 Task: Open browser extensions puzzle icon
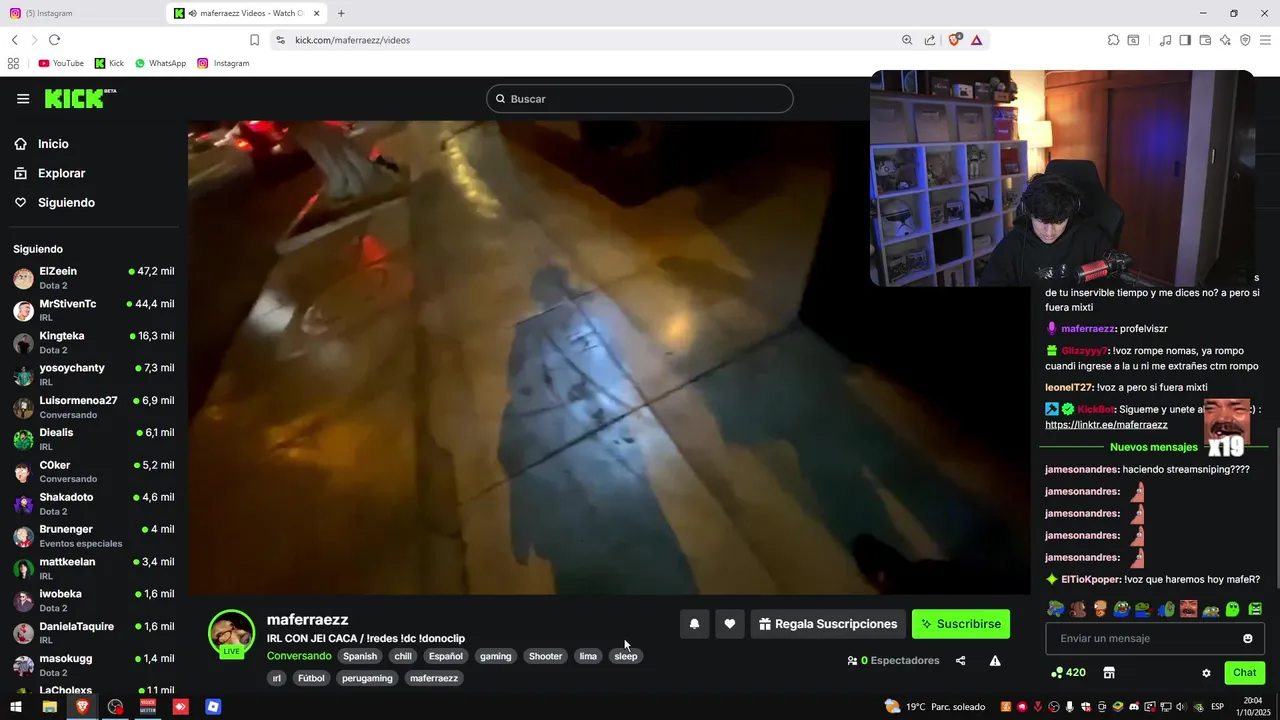pyautogui.click(x=1113, y=40)
